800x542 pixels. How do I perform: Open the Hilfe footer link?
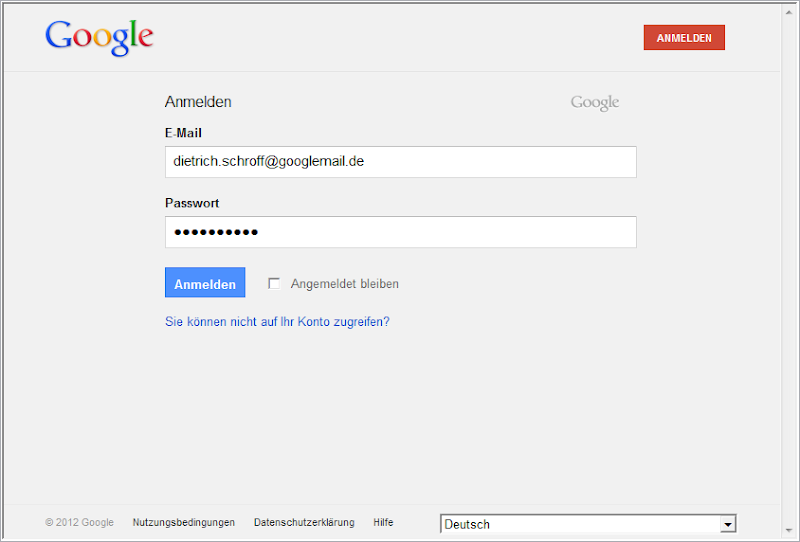point(383,522)
